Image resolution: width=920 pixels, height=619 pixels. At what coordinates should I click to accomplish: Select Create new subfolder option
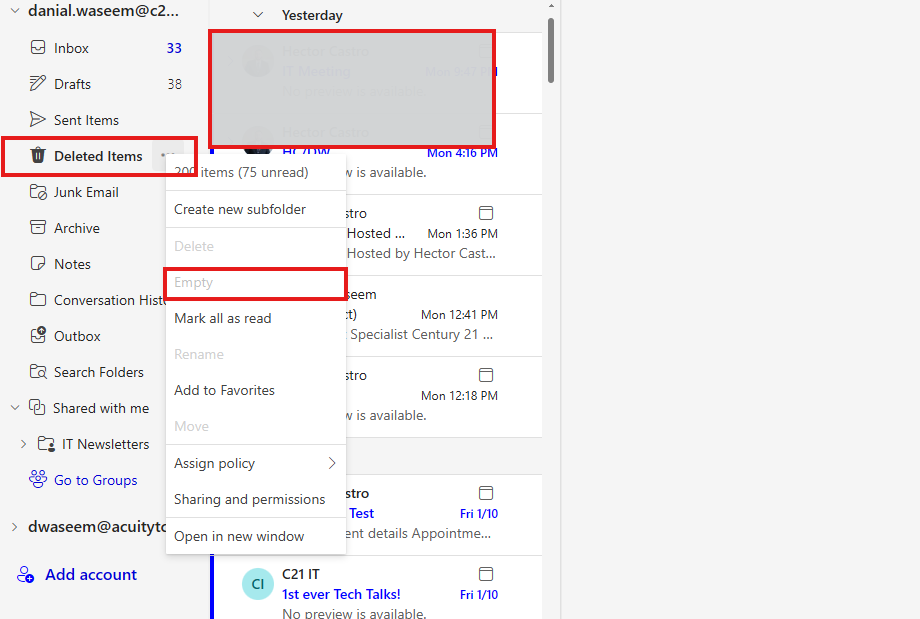point(240,209)
